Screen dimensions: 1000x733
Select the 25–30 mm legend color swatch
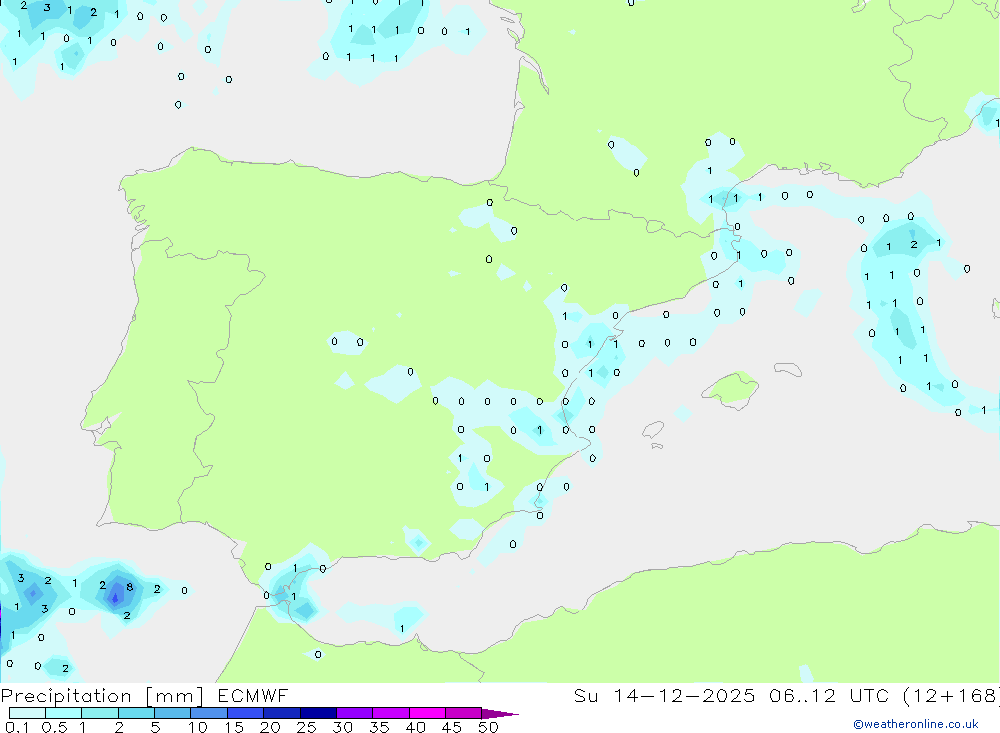[x=318, y=713]
